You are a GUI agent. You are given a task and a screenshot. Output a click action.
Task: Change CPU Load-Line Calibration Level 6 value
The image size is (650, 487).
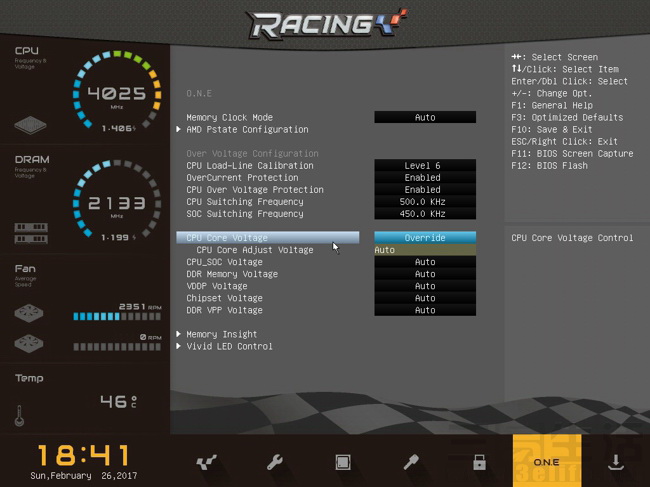tap(425, 165)
